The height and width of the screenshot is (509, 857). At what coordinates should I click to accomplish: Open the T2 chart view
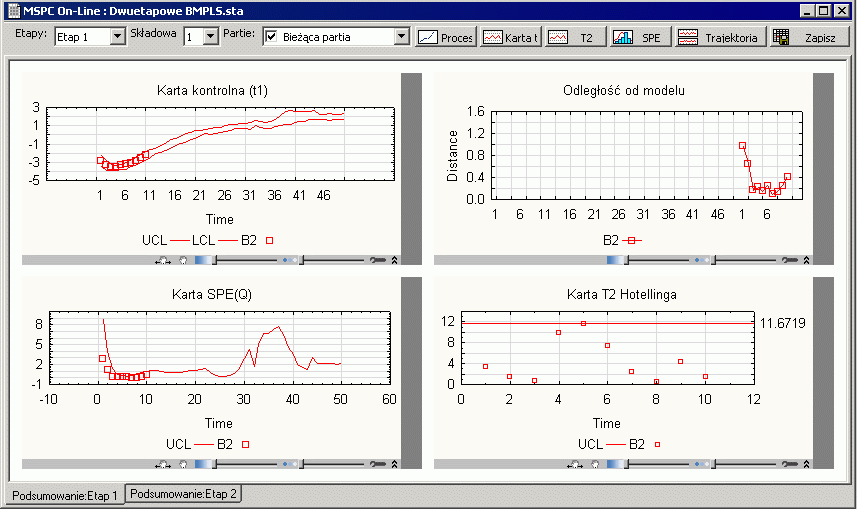pos(576,37)
